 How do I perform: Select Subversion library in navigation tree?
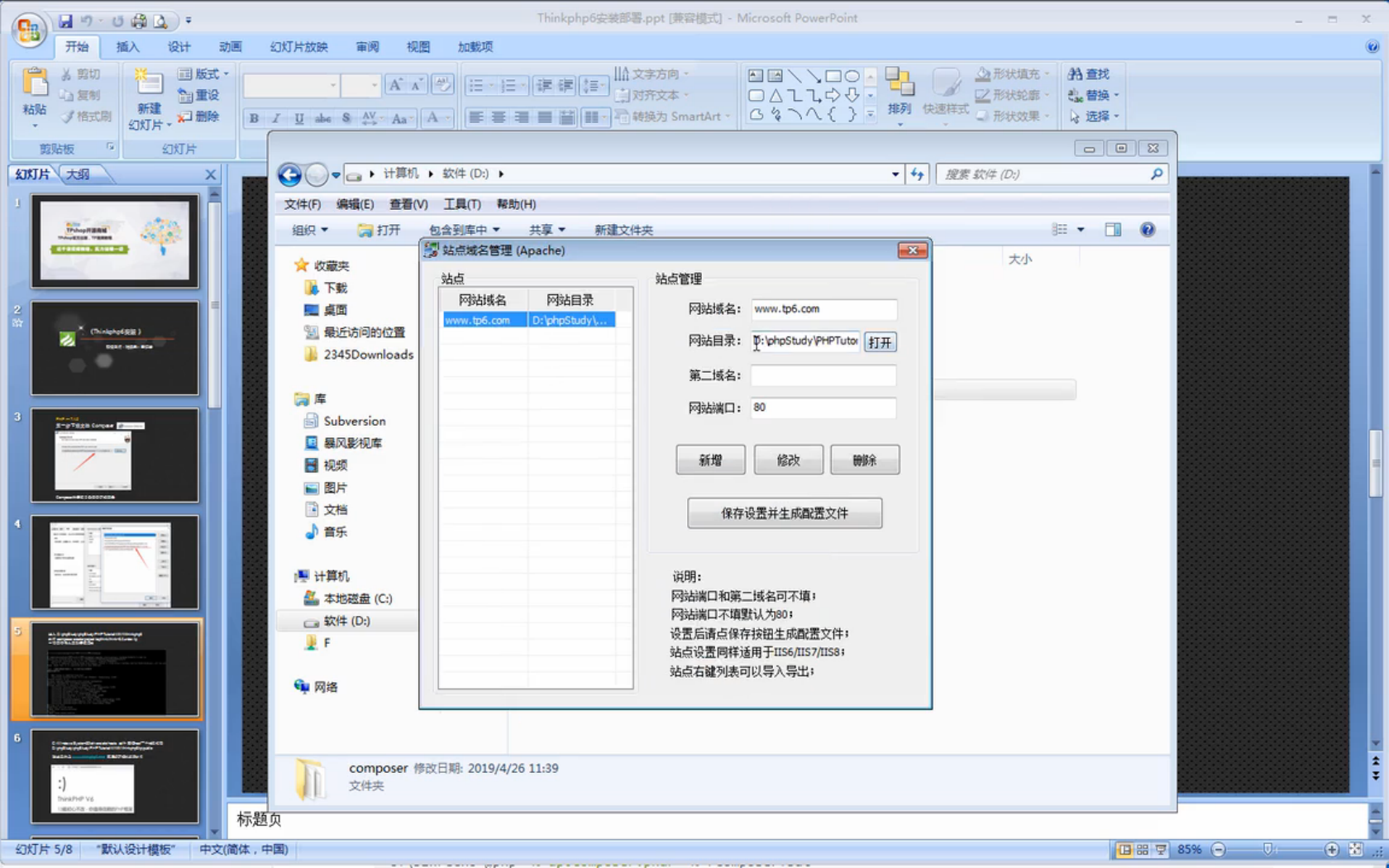345,421
